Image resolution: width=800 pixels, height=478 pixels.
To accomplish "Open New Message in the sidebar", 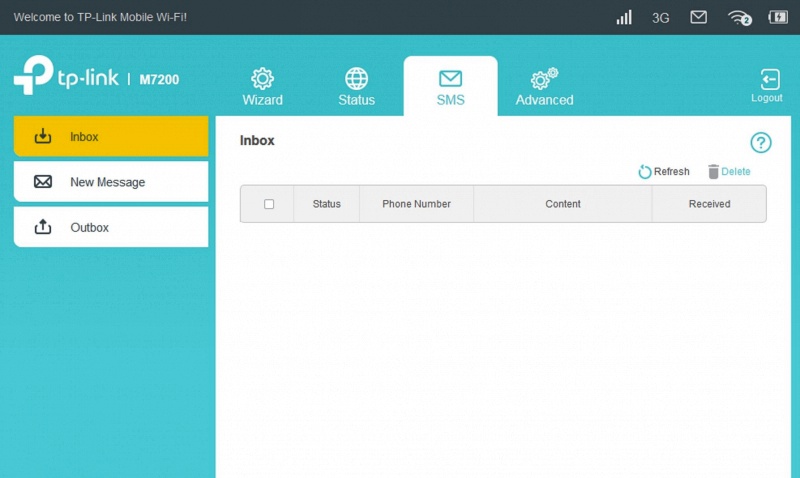I will coord(110,182).
